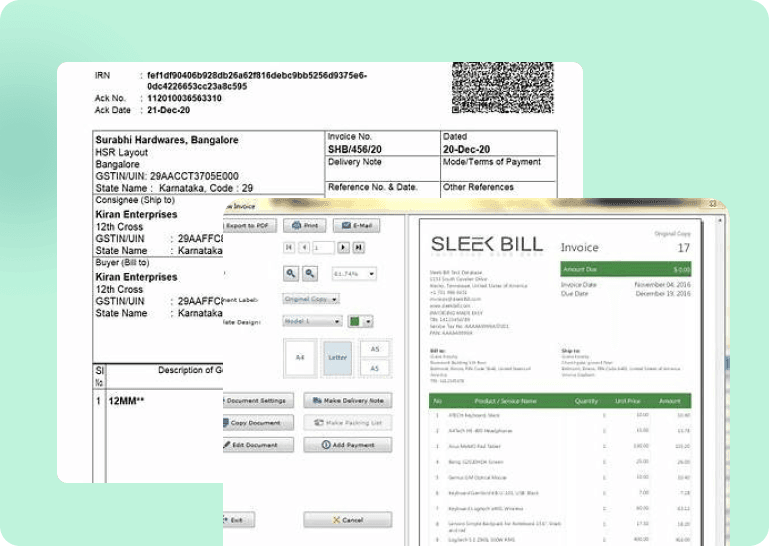
Task: Click the page number input field
Action: pyautogui.click(x=323, y=247)
